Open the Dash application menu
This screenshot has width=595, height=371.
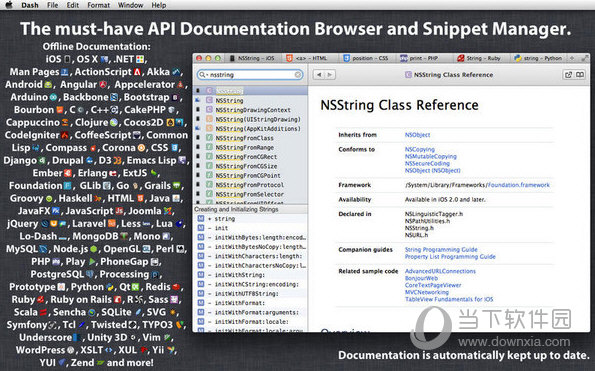30,5
